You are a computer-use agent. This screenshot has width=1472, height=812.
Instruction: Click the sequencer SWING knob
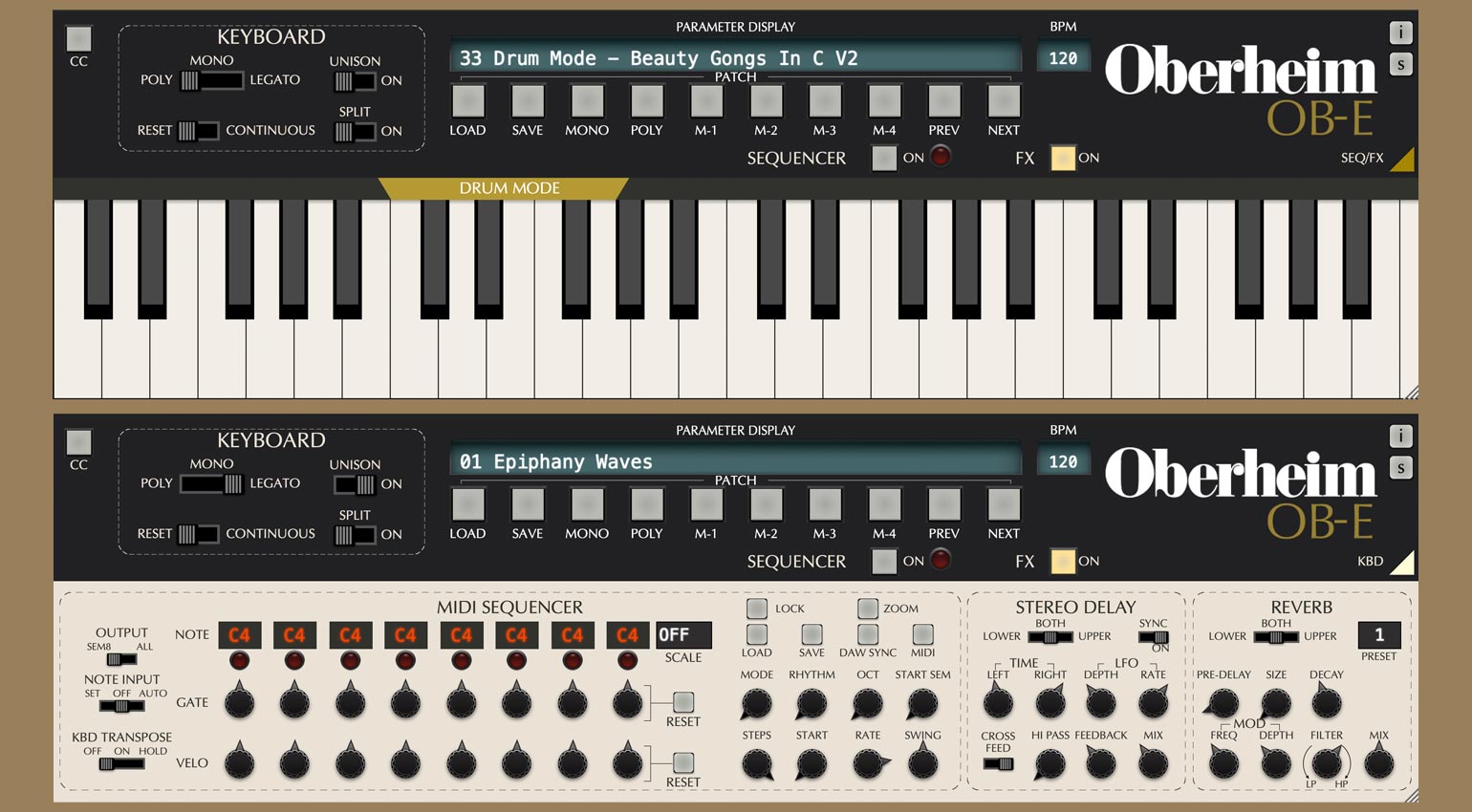(x=922, y=763)
